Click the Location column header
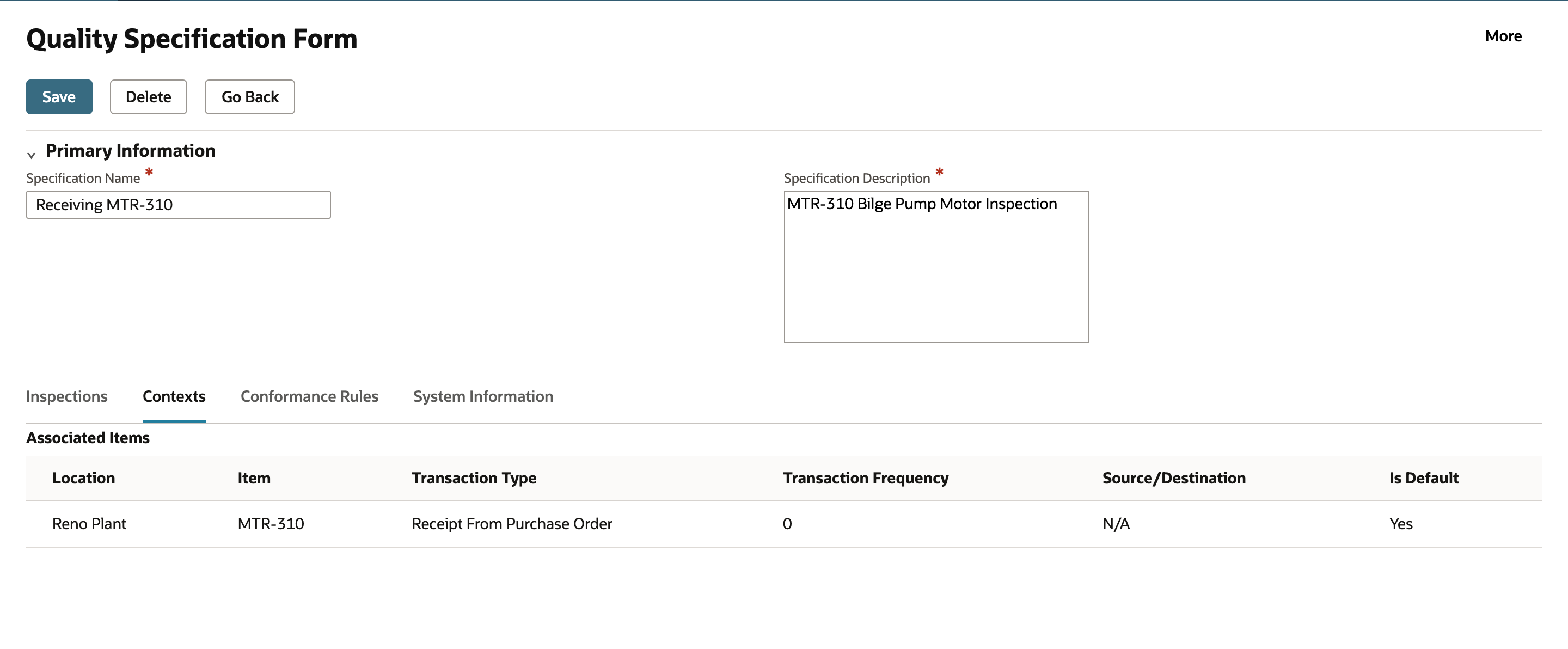Screen dimensions: 1568x649 83,478
